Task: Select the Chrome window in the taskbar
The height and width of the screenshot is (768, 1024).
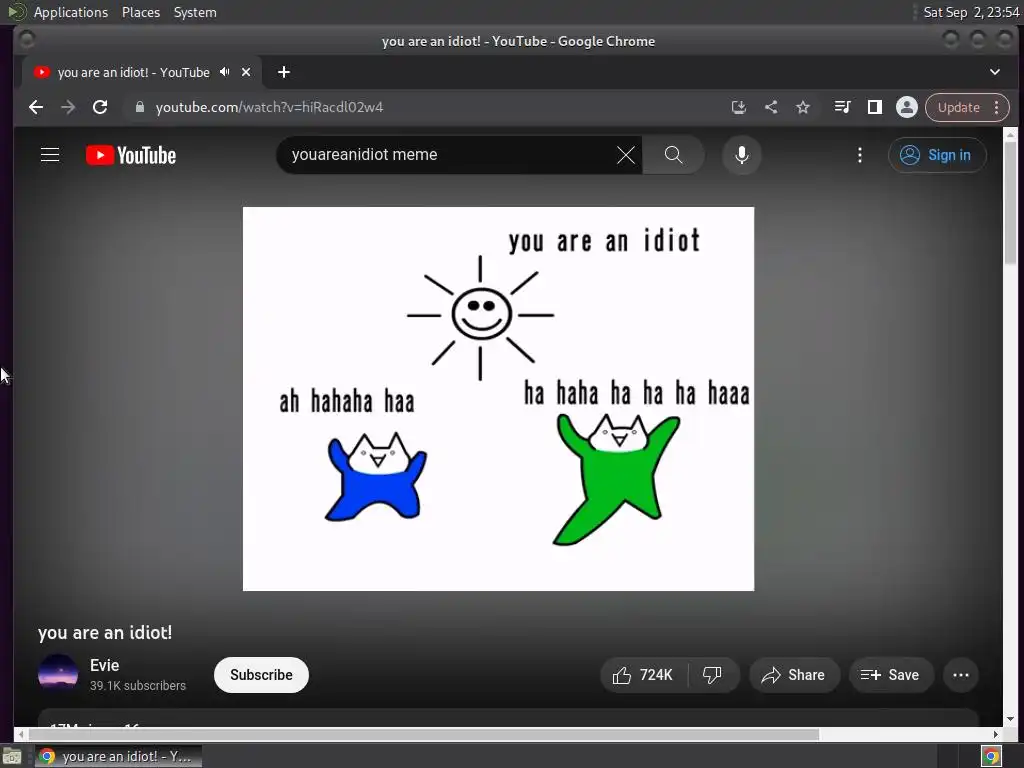Action: (x=118, y=756)
